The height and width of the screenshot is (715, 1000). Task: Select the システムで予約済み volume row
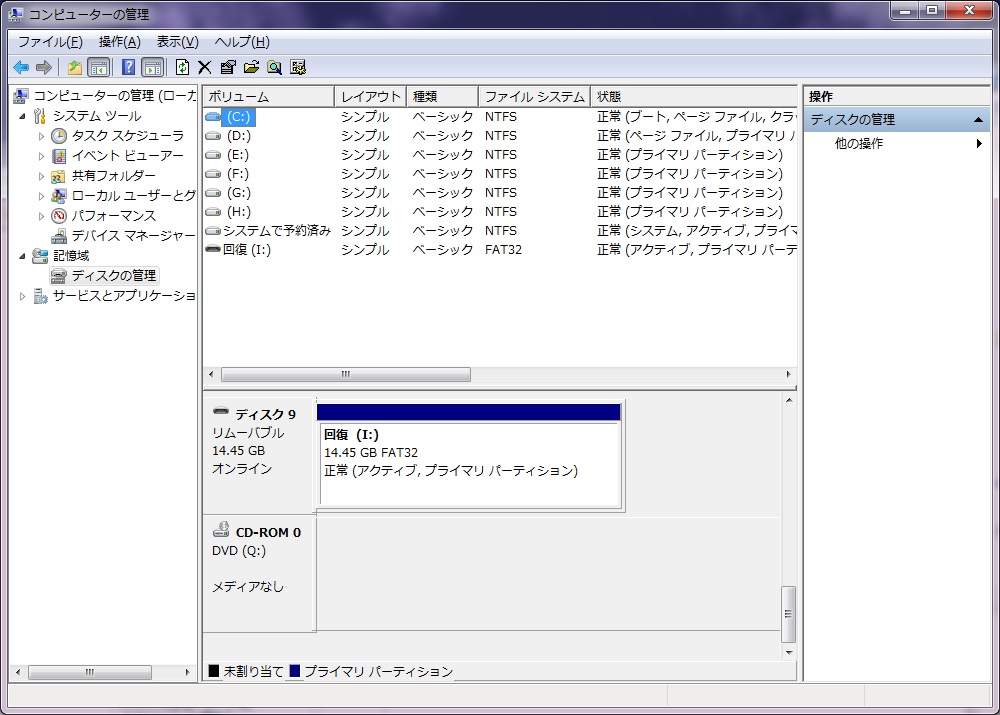click(500, 231)
